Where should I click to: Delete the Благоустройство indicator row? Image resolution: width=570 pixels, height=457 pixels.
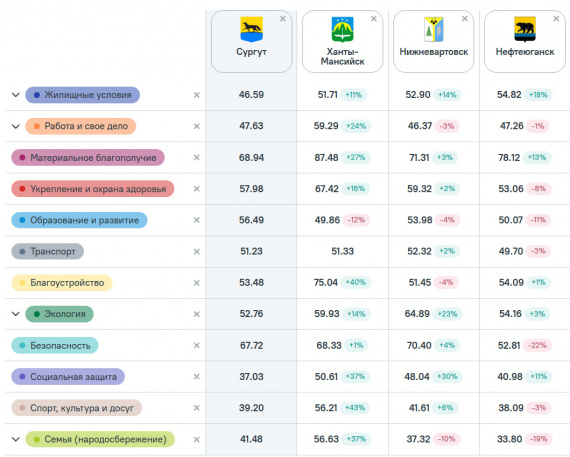coord(197,283)
